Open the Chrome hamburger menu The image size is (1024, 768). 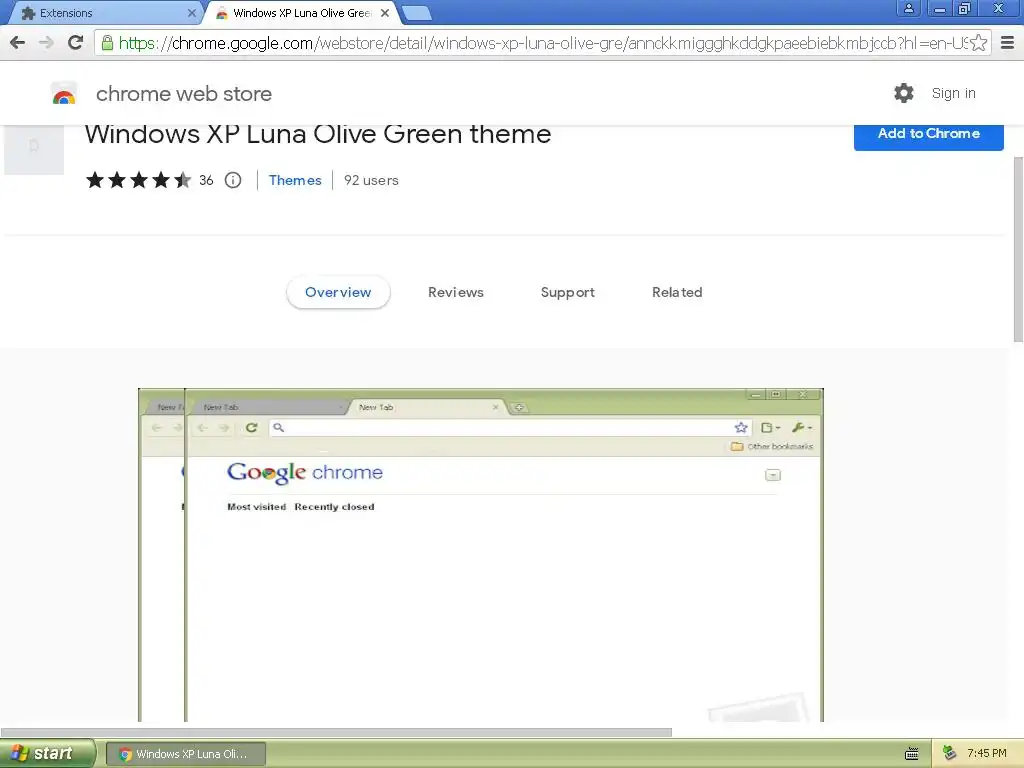(x=1008, y=43)
